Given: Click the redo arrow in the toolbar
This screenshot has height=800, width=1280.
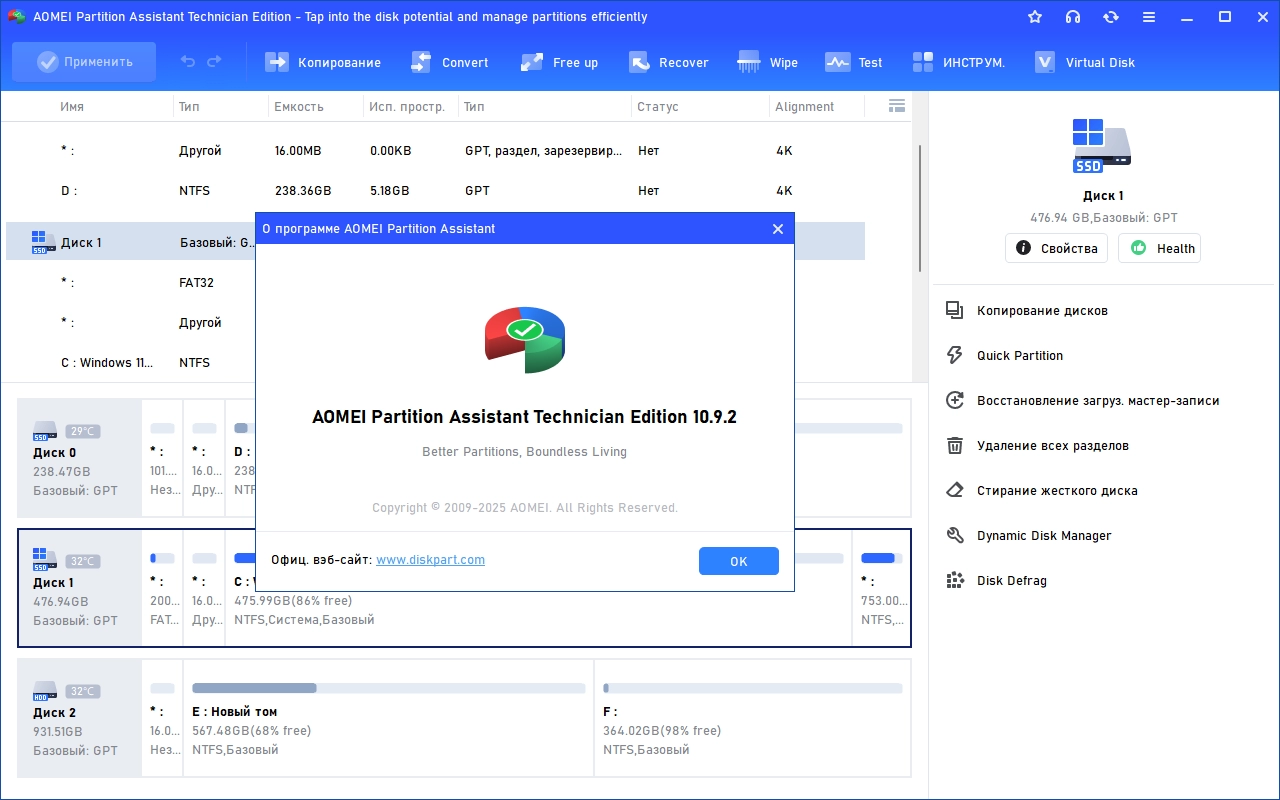Looking at the screenshot, I should (214, 62).
